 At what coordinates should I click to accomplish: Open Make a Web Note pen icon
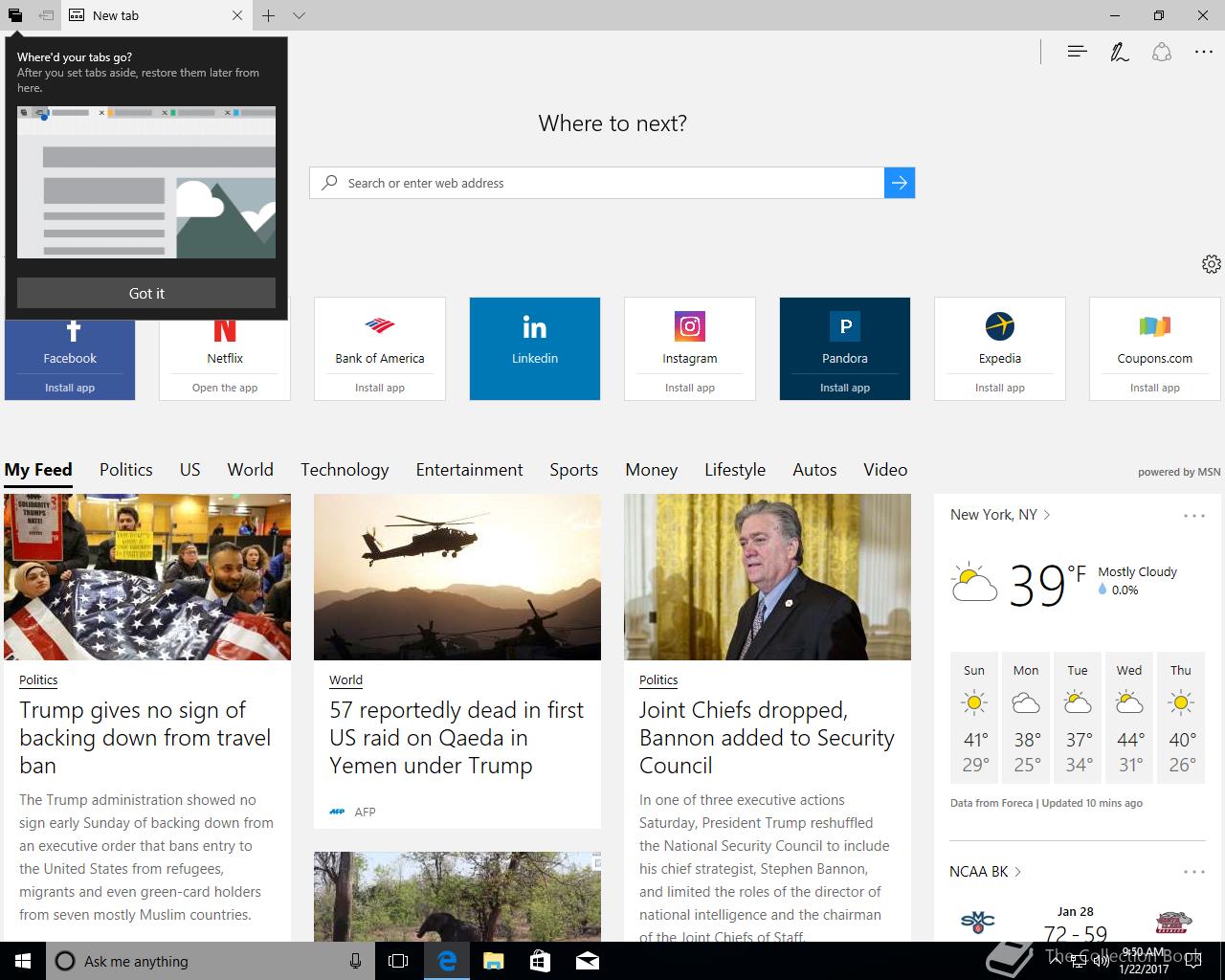(x=1119, y=52)
